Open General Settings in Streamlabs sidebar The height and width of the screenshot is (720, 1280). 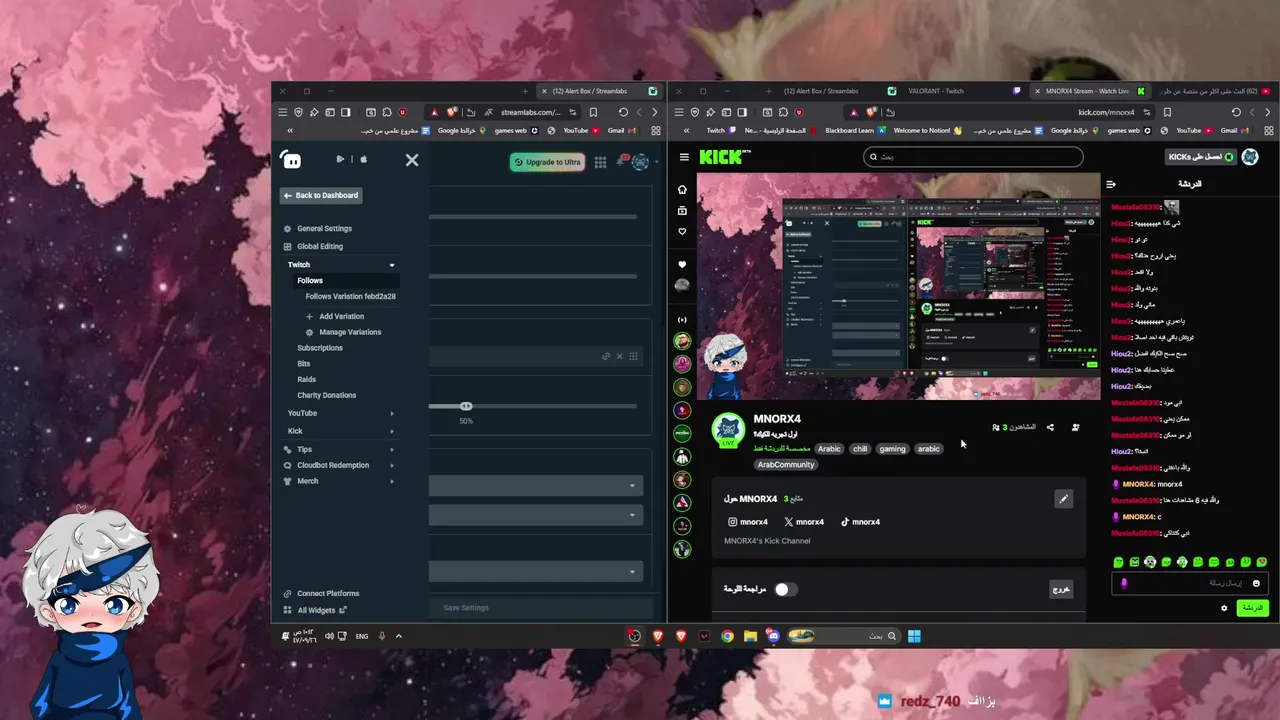click(x=324, y=228)
